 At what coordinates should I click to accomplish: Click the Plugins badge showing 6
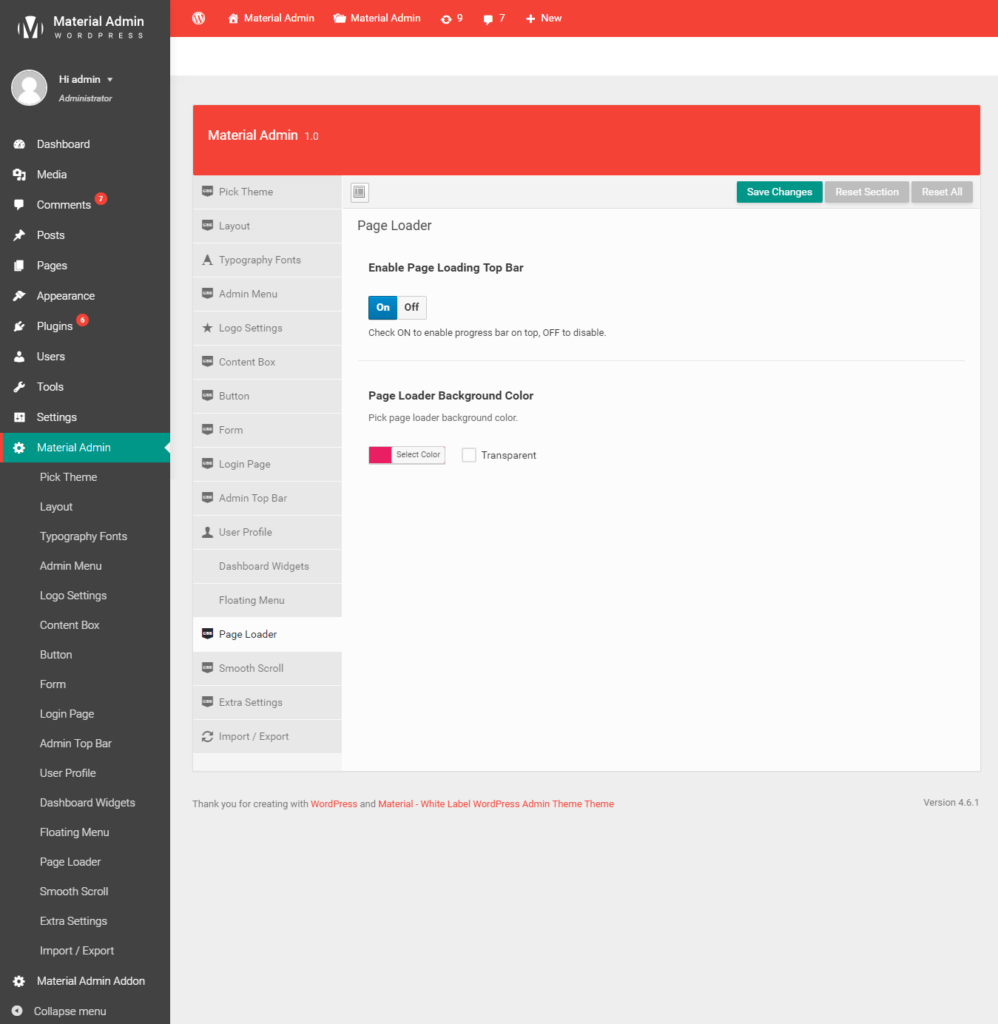82,320
